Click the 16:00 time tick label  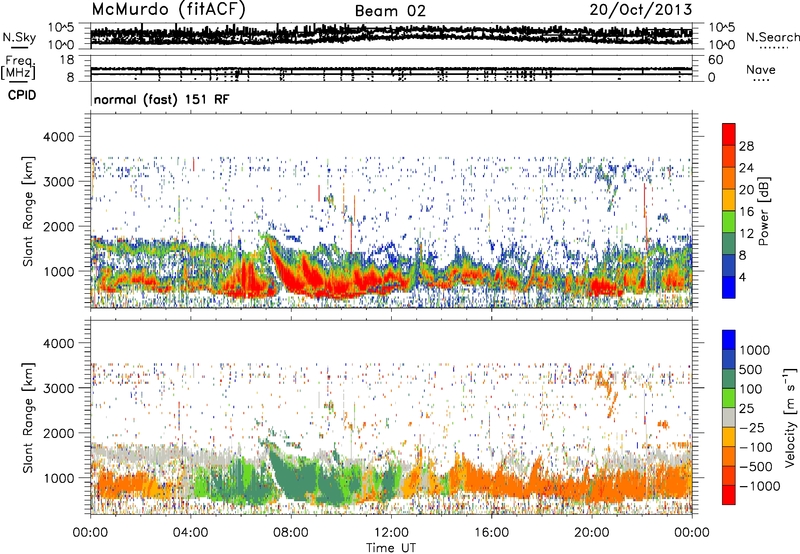click(491, 533)
